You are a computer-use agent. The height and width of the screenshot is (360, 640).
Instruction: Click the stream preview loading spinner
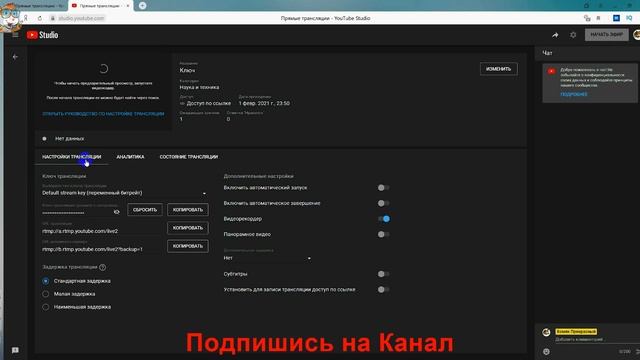tap(103, 69)
